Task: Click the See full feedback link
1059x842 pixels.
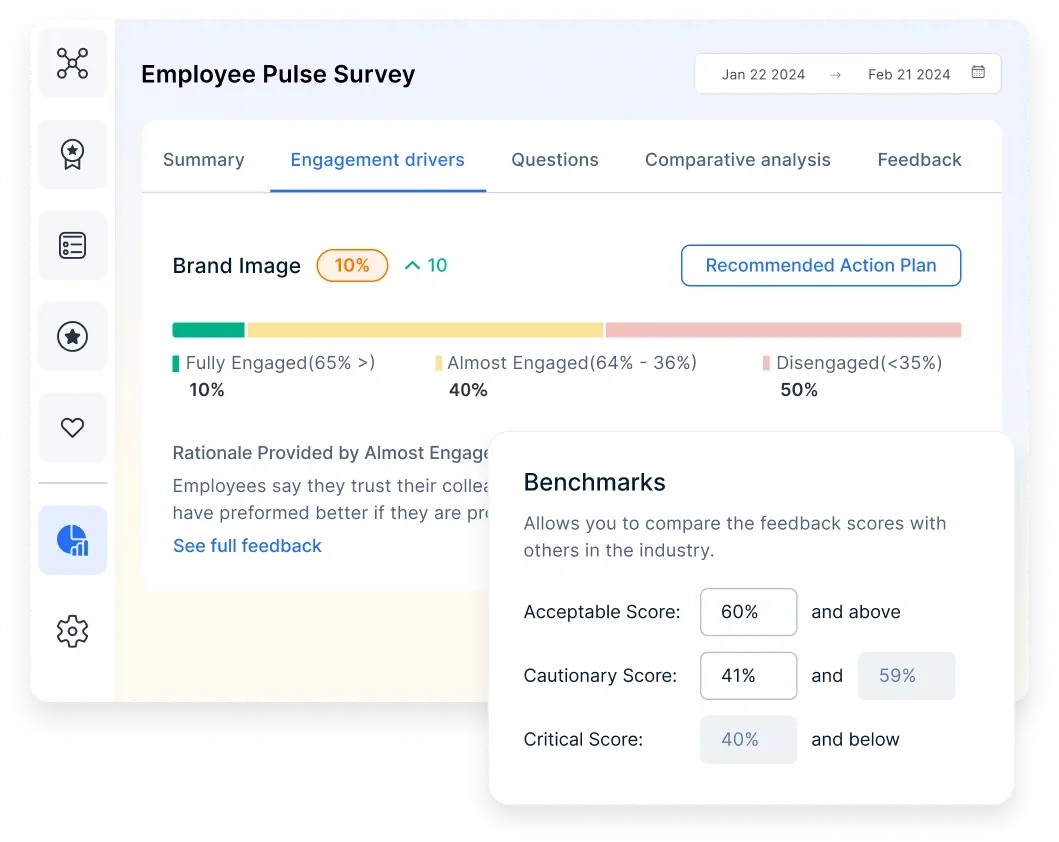Action: [x=247, y=546]
